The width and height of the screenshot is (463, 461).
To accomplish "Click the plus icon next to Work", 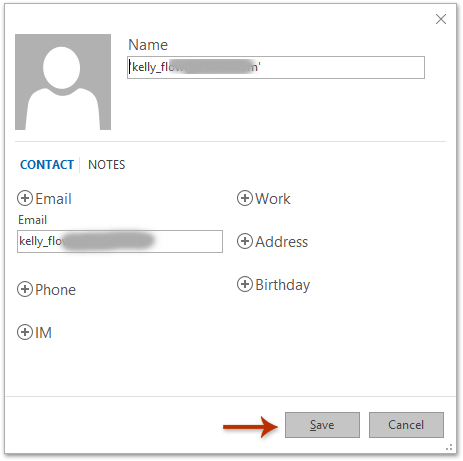I will pos(245,198).
